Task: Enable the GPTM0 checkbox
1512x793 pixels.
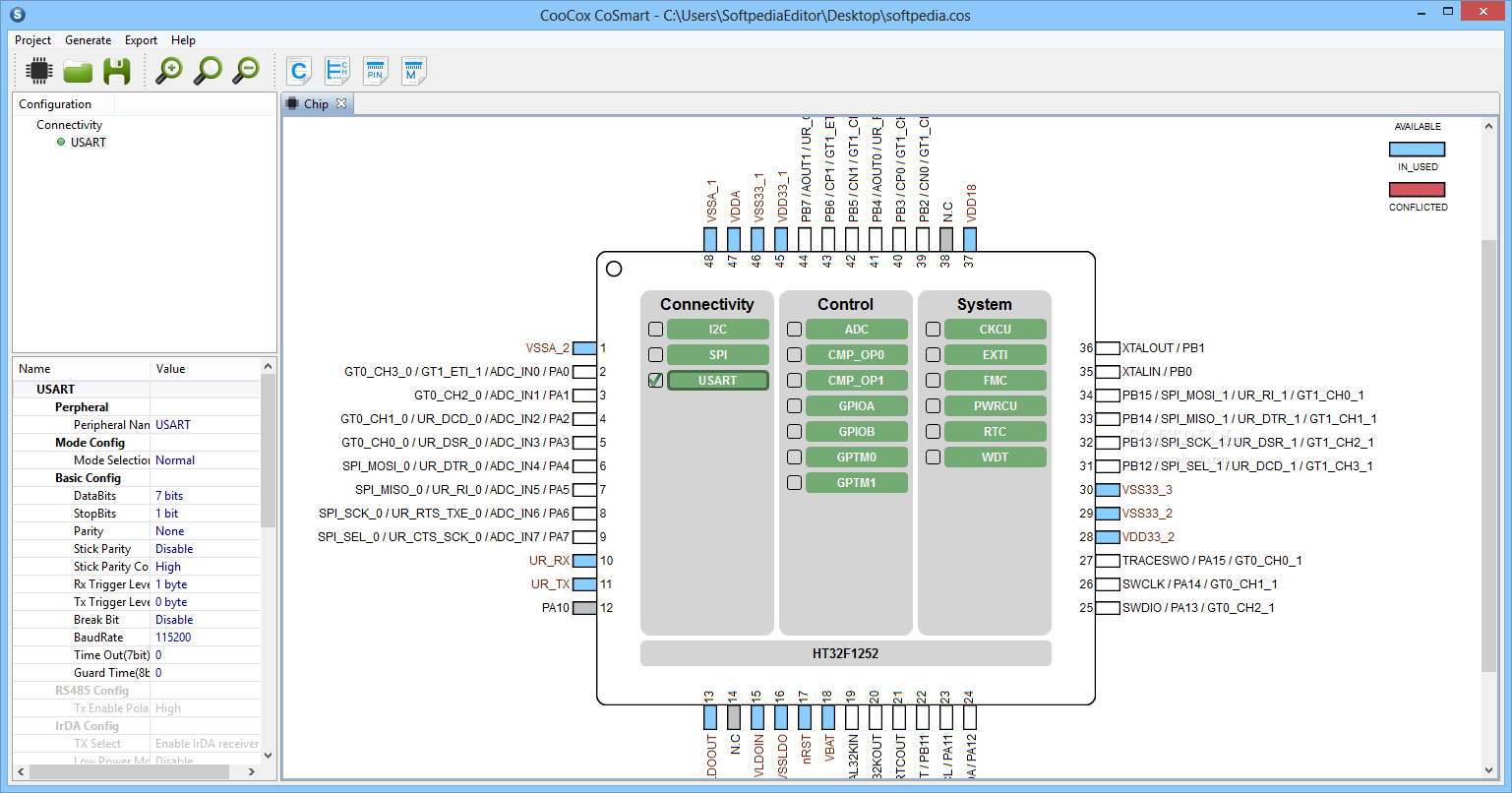Action: 795,457
